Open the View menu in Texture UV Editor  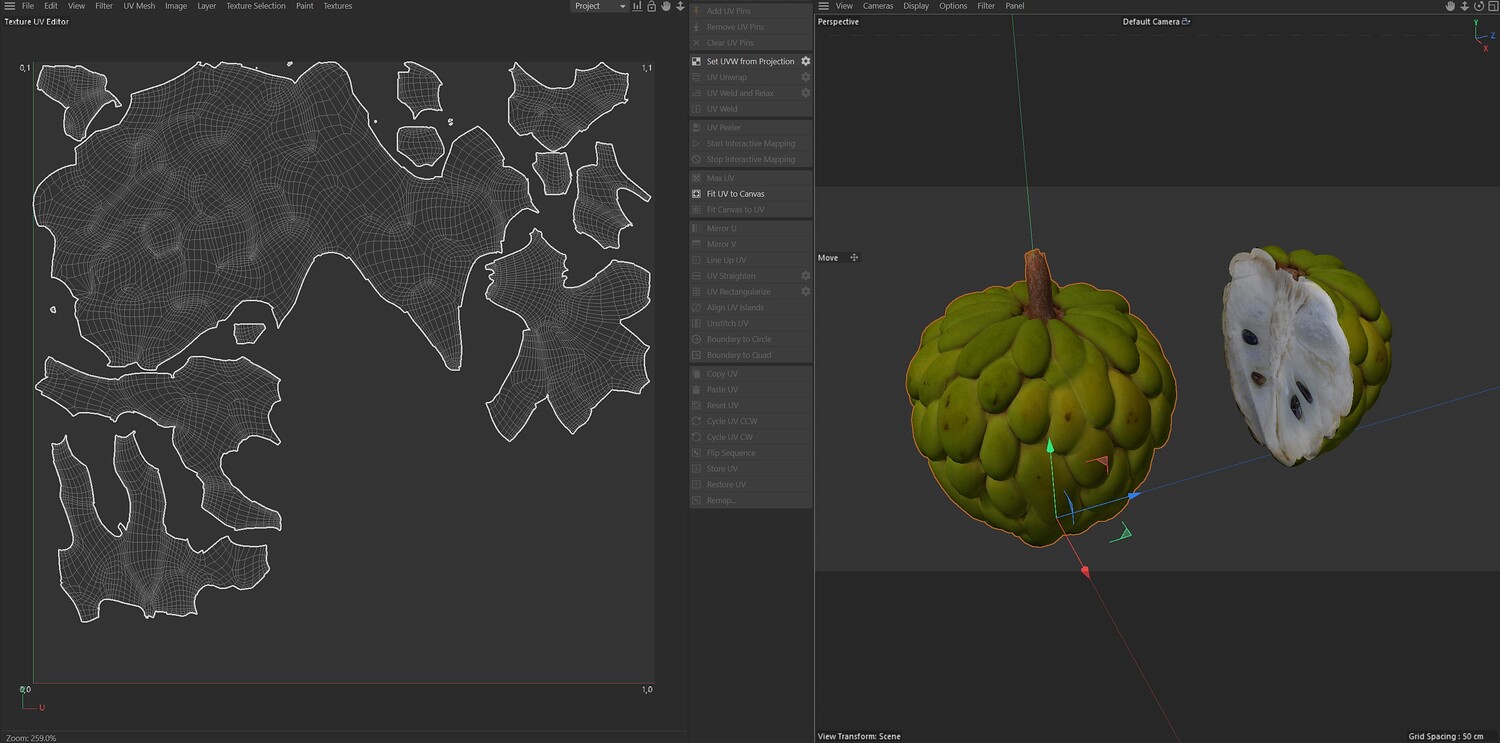[x=76, y=6]
